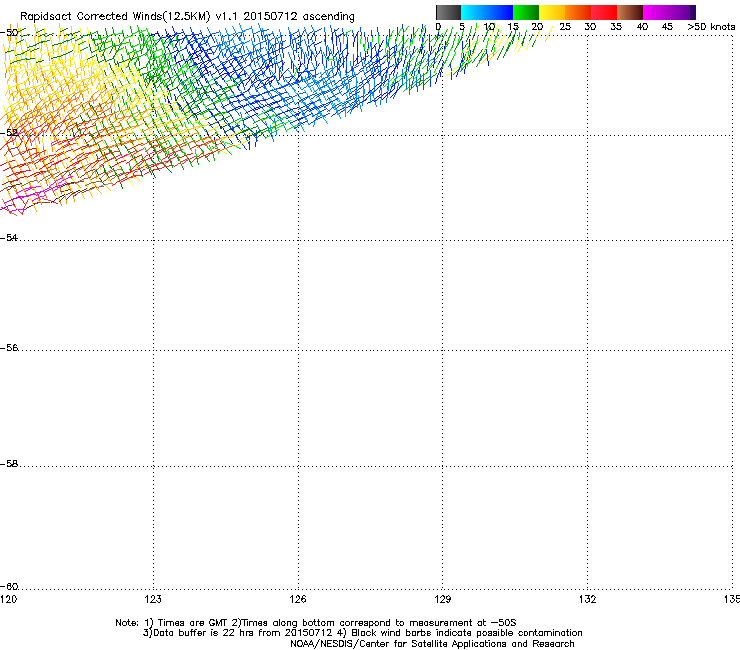Click the longitude label 126
Viewport: 740px width, 650px height.
(x=298, y=599)
